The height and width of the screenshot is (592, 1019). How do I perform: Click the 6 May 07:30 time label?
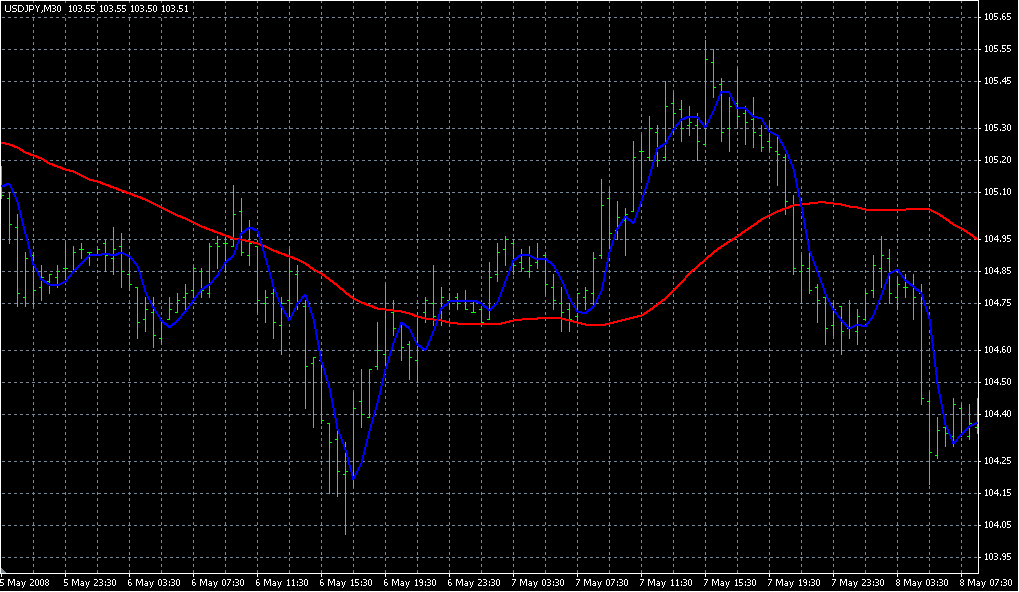click(218, 583)
